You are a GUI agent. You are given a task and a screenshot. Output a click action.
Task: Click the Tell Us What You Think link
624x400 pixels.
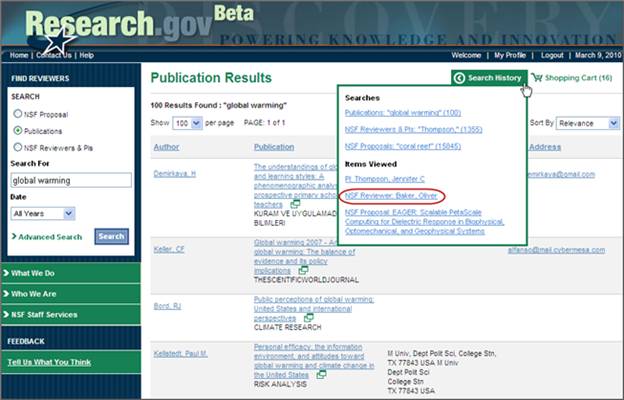49,361
